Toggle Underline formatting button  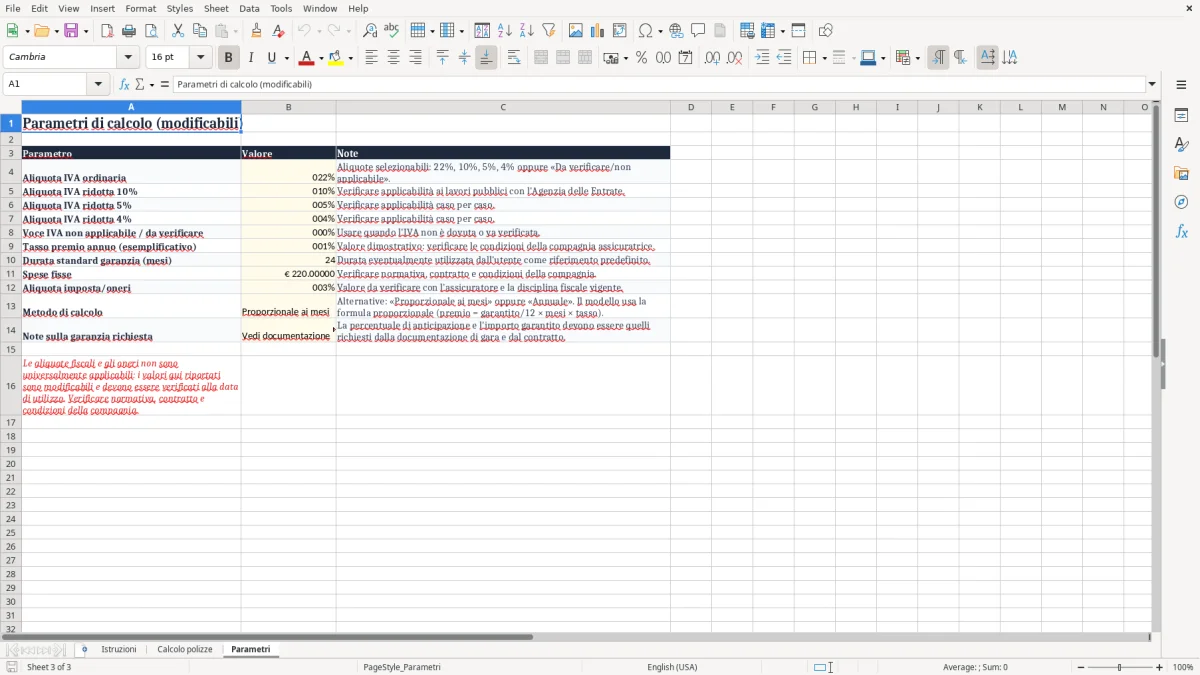pos(271,58)
